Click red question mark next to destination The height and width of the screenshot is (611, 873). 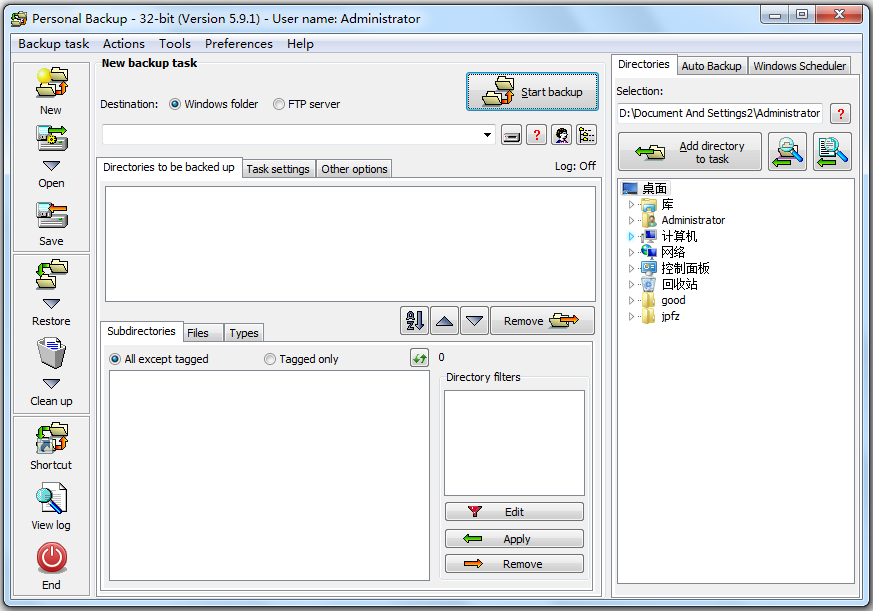pyautogui.click(x=536, y=135)
